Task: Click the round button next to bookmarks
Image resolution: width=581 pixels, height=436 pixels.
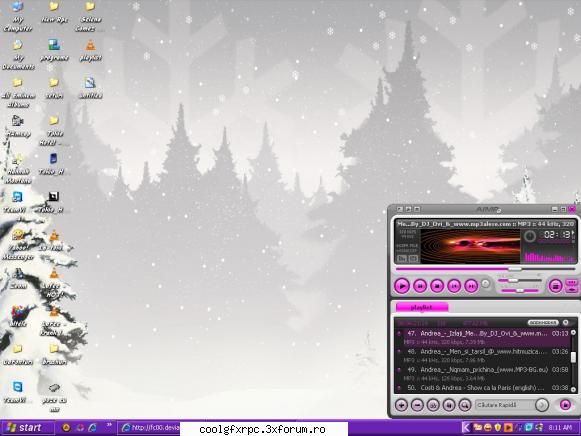Action: (x=565, y=322)
